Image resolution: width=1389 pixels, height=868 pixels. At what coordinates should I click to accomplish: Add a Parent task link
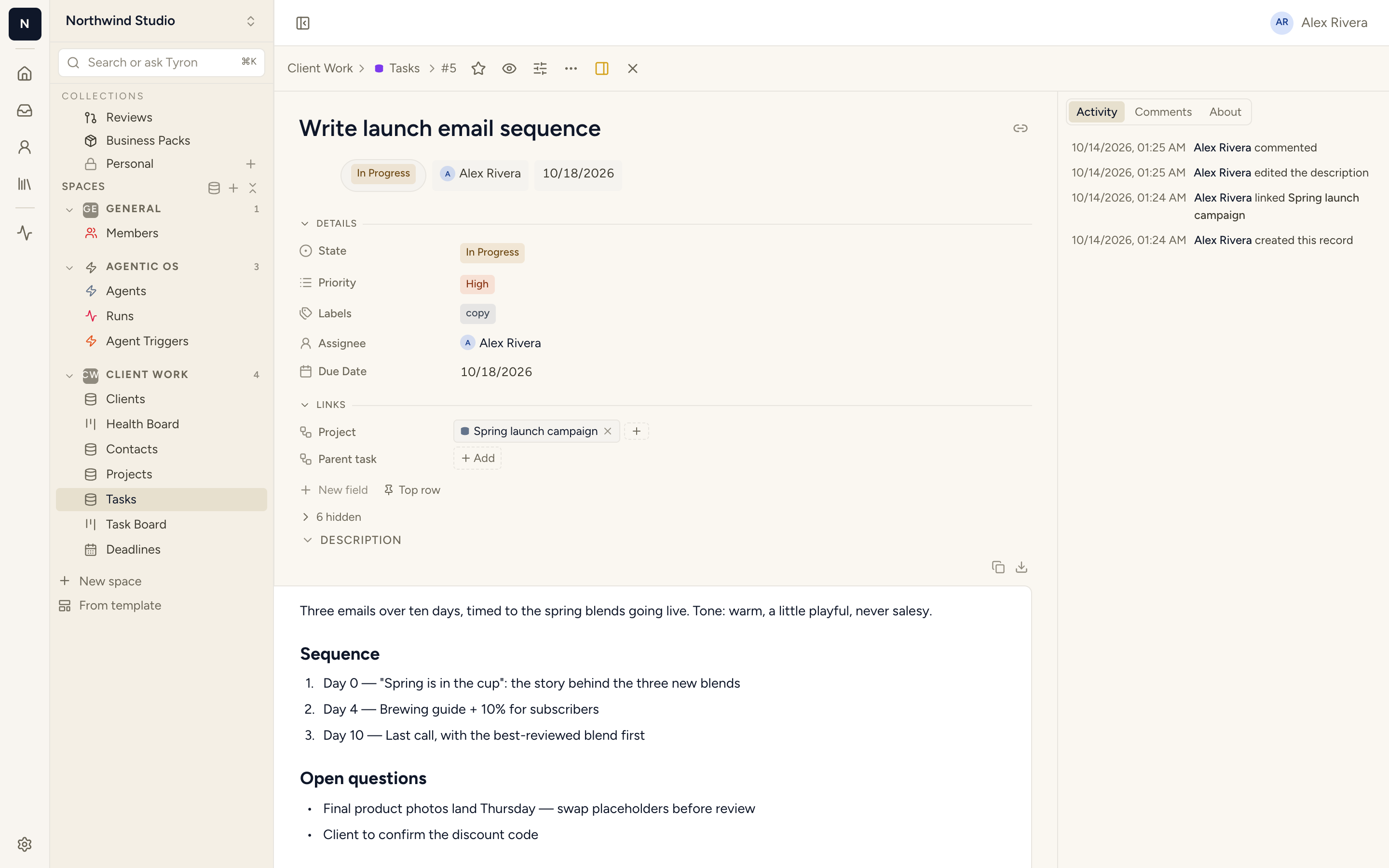pyautogui.click(x=477, y=458)
